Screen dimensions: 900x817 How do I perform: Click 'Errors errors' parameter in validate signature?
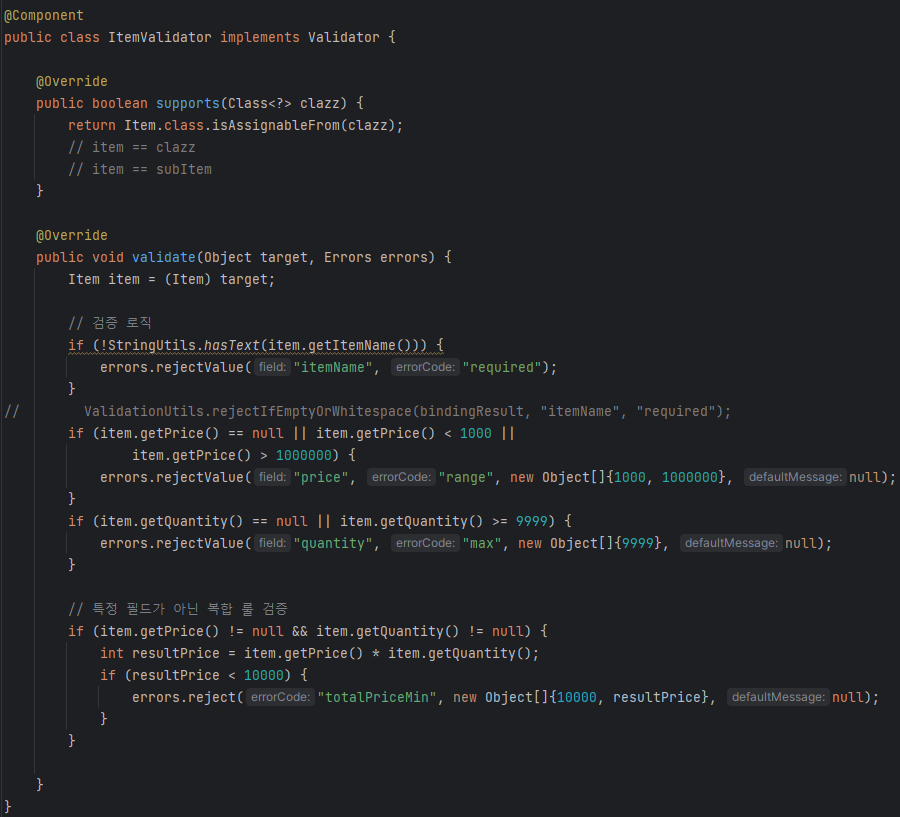point(375,257)
